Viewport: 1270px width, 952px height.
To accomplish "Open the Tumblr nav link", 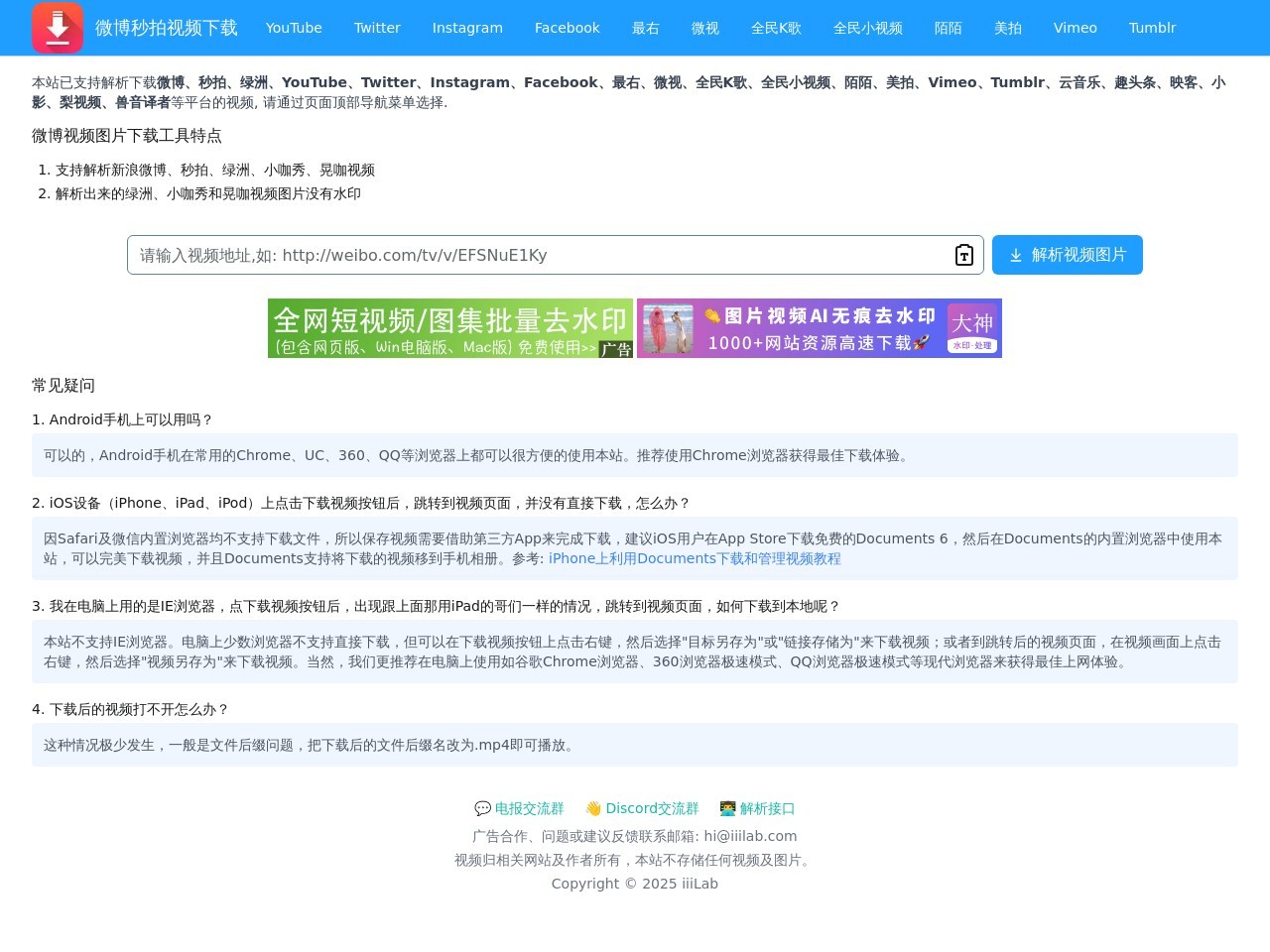I will [x=1152, y=28].
